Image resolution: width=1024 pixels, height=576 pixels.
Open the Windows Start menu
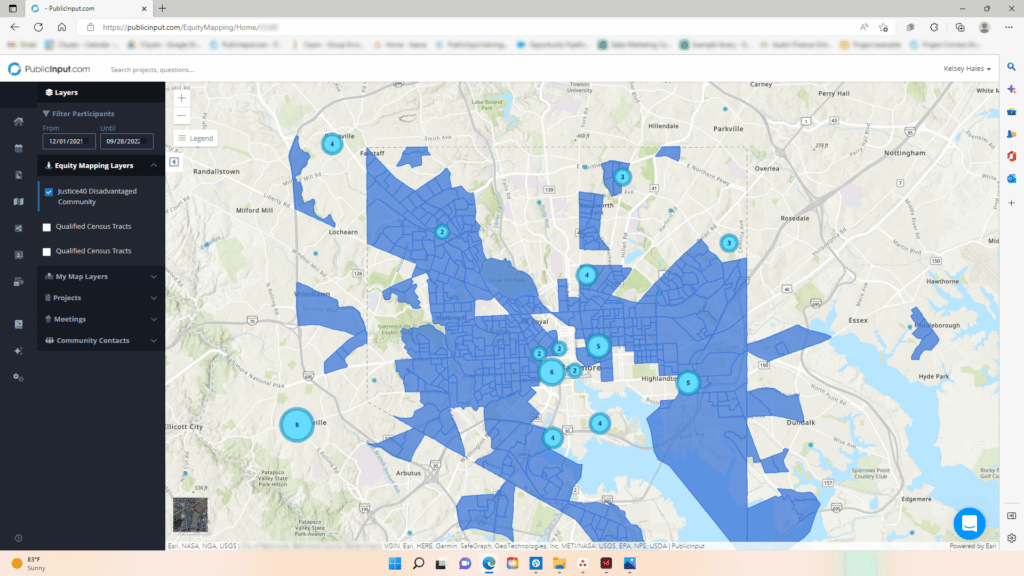(x=394, y=565)
